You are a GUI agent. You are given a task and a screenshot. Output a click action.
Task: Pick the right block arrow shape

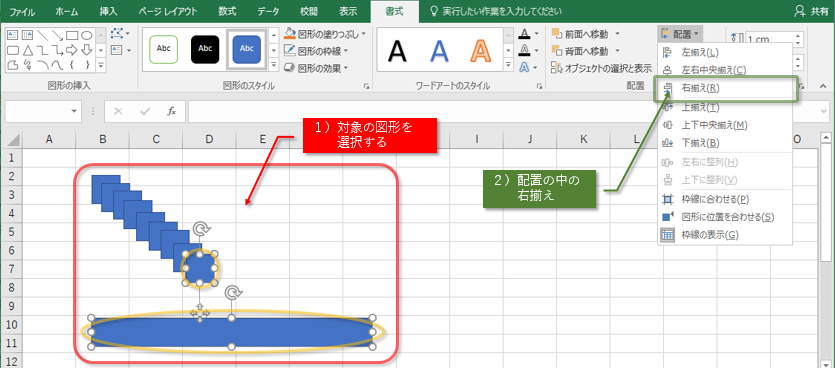[x=72, y=50]
